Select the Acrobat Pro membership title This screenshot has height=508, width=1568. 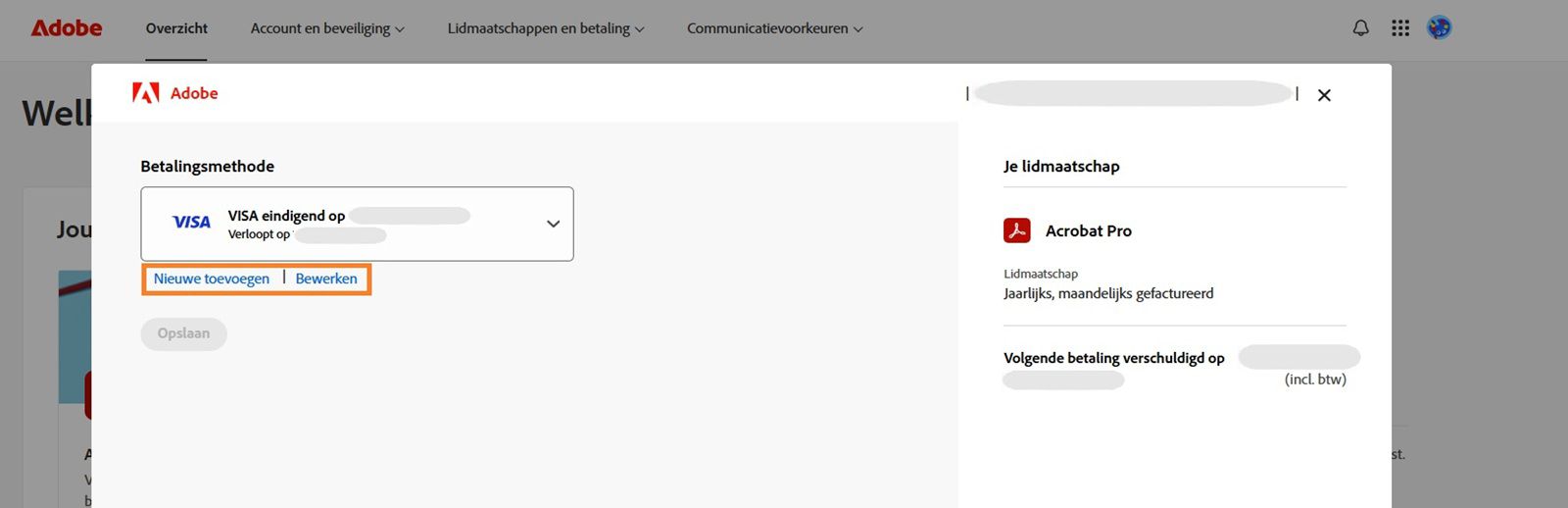(x=1088, y=230)
